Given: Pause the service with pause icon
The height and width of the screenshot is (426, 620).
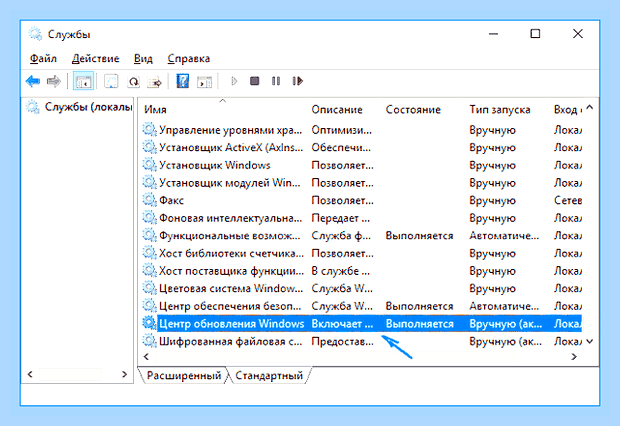Looking at the screenshot, I should tap(276, 81).
